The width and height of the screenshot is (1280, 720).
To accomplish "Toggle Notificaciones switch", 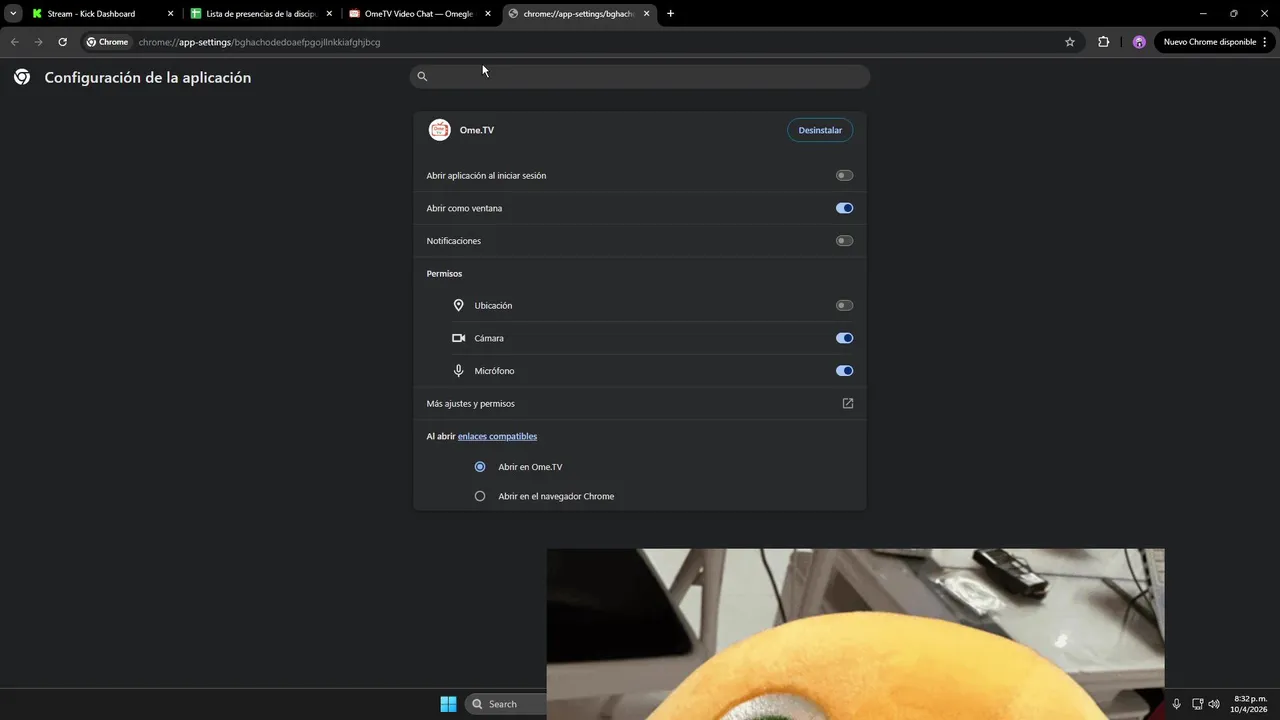I will pyautogui.click(x=845, y=241).
